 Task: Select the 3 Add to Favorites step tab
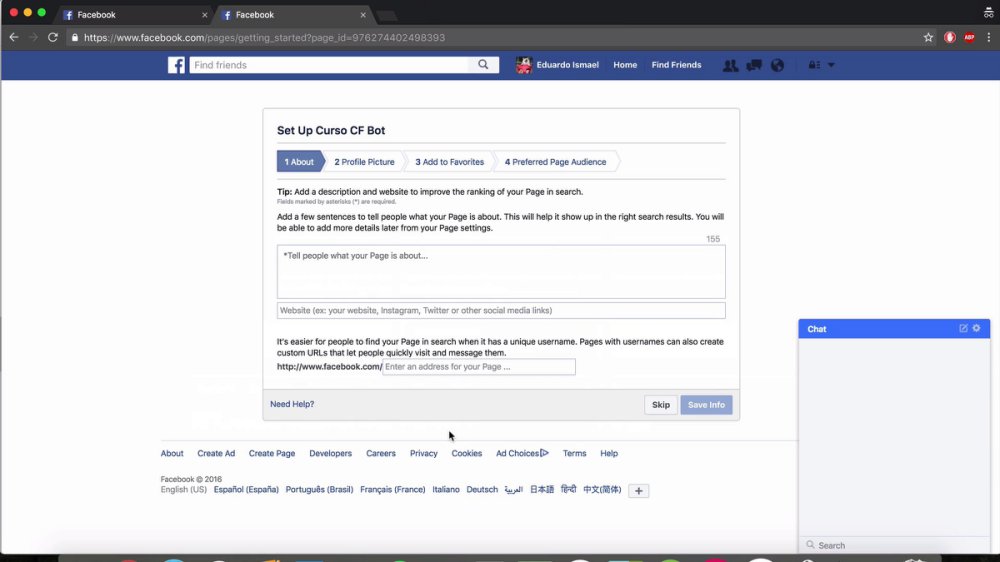450,162
